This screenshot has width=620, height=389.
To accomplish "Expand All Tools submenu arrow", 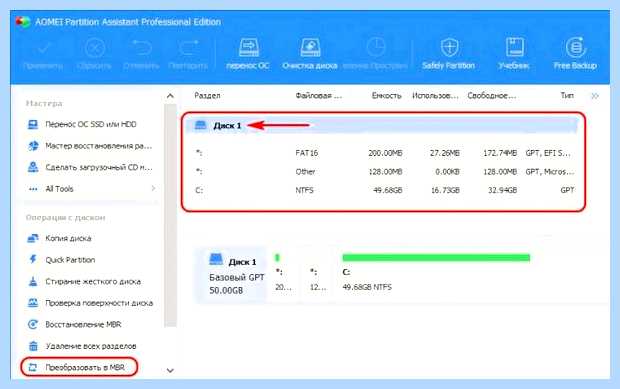I will pos(153,189).
